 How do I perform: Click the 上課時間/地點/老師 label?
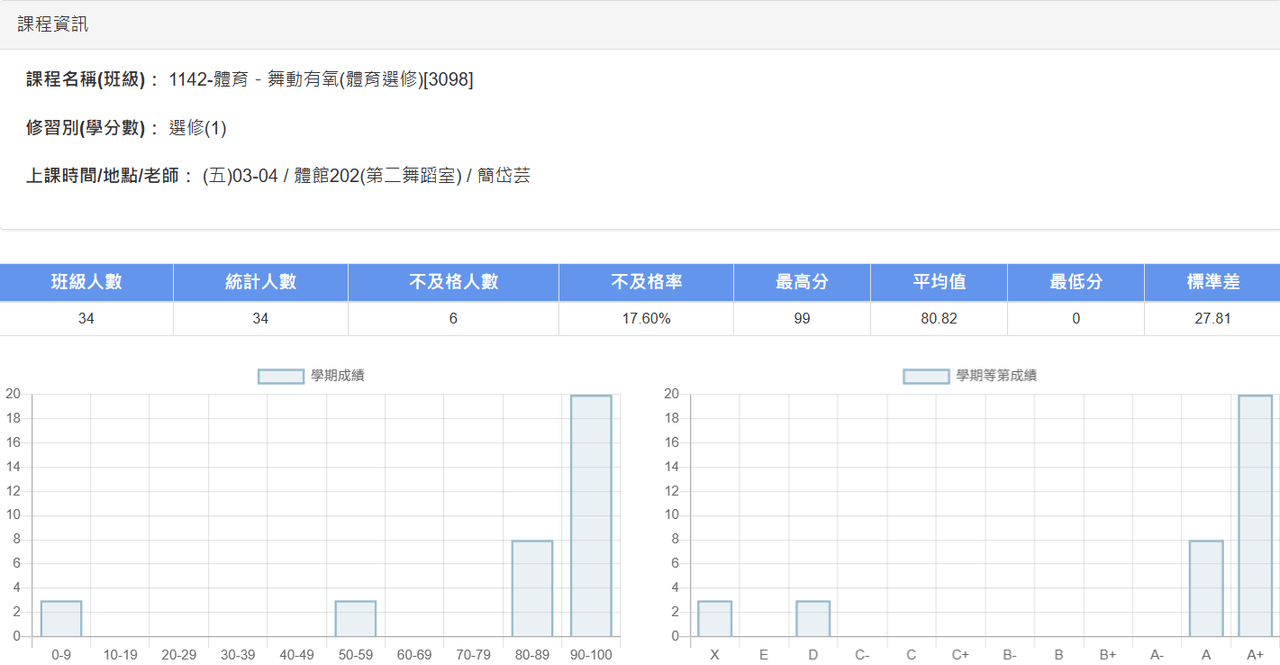point(110,176)
